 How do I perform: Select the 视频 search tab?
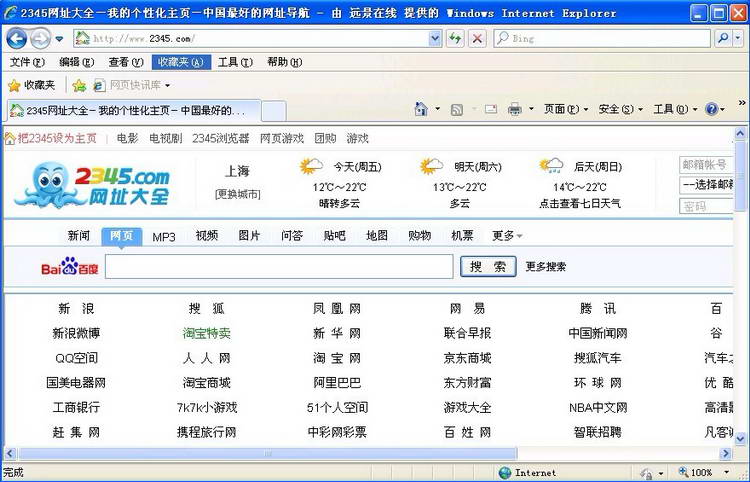pyautogui.click(x=207, y=236)
